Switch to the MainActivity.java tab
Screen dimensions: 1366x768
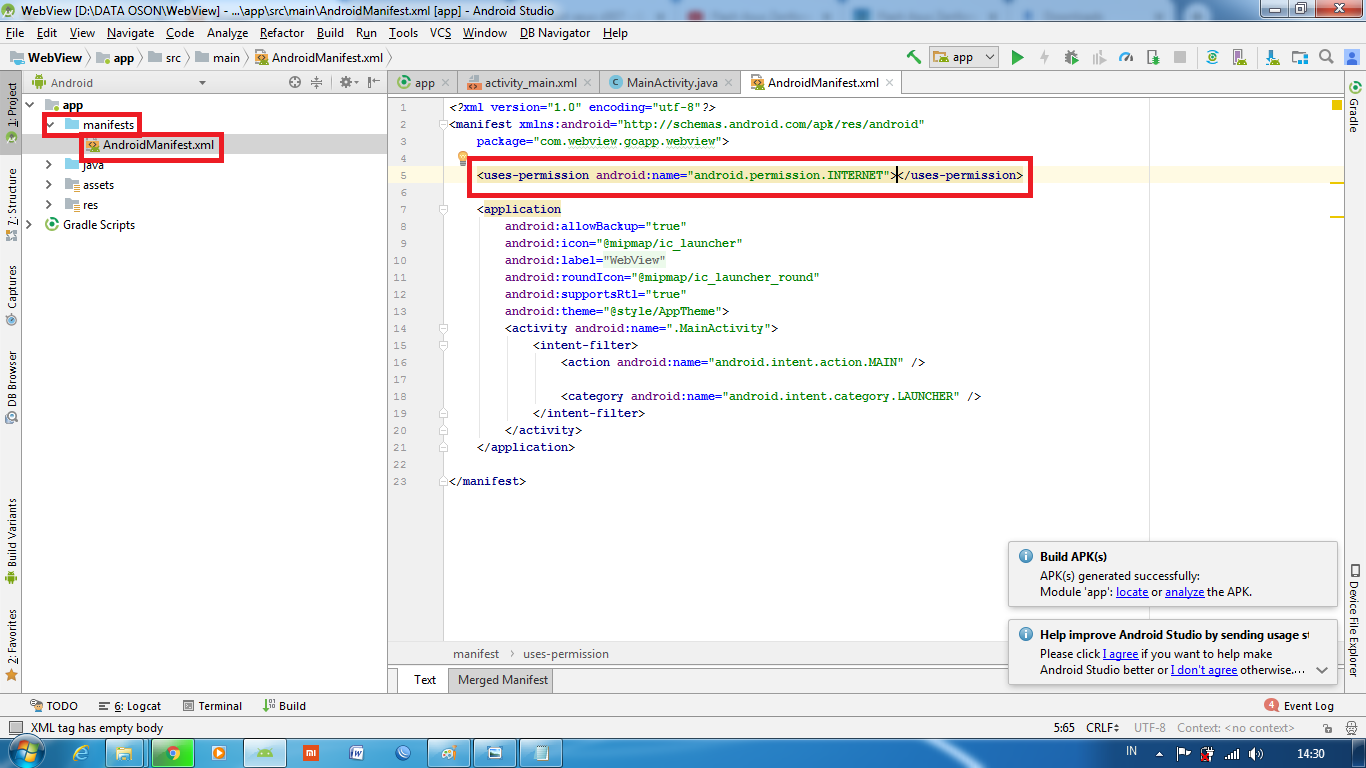670,83
